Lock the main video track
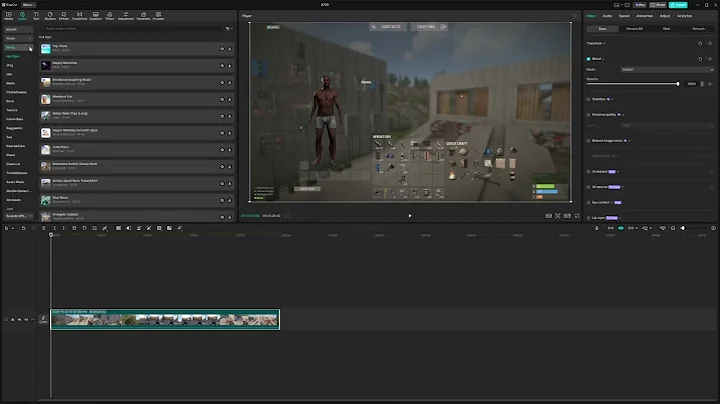Viewport: 720px width, 404px height. pos(12,320)
